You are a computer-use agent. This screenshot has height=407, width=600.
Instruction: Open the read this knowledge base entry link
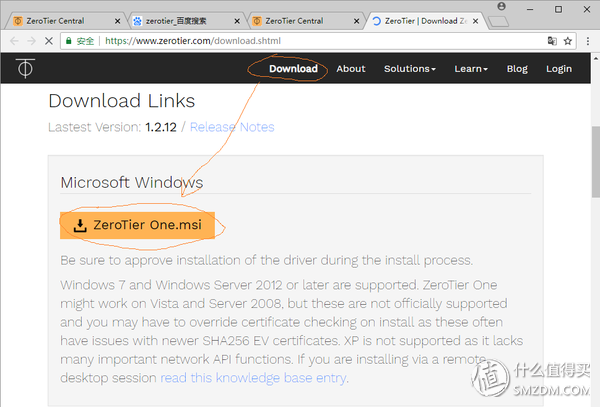pyautogui.click(x=254, y=378)
